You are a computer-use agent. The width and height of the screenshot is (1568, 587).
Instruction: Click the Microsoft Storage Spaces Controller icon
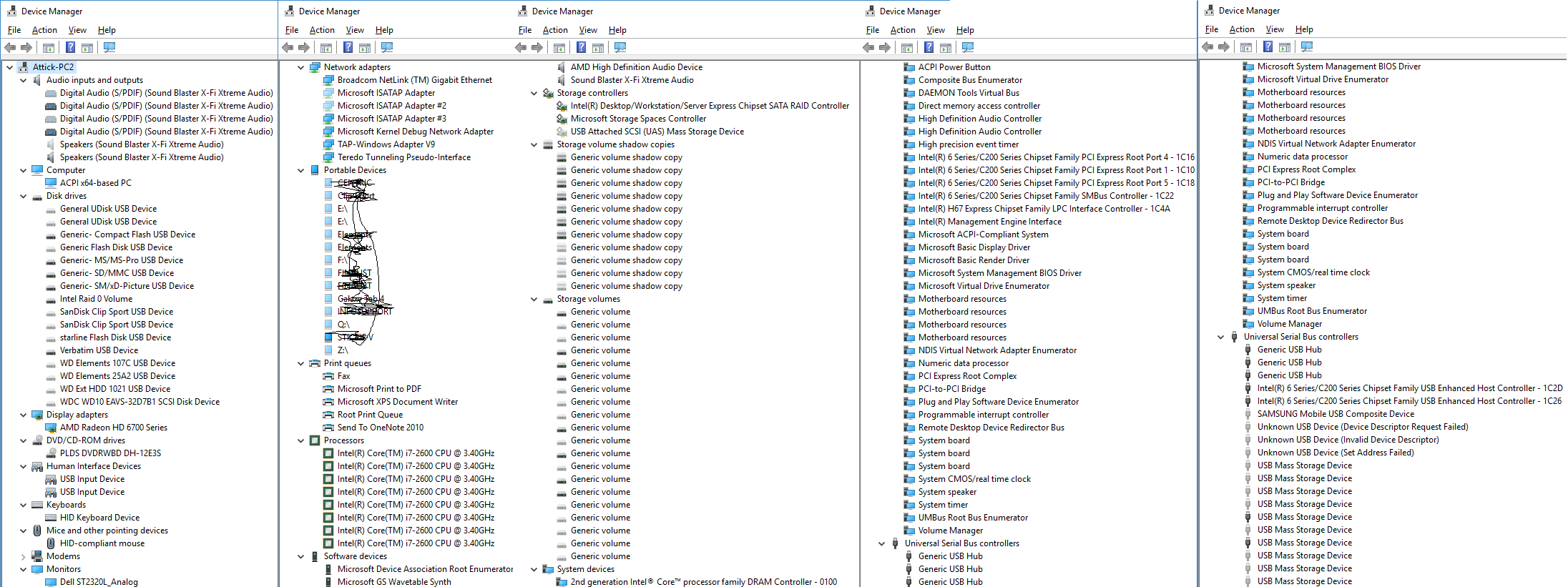tap(562, 119)
